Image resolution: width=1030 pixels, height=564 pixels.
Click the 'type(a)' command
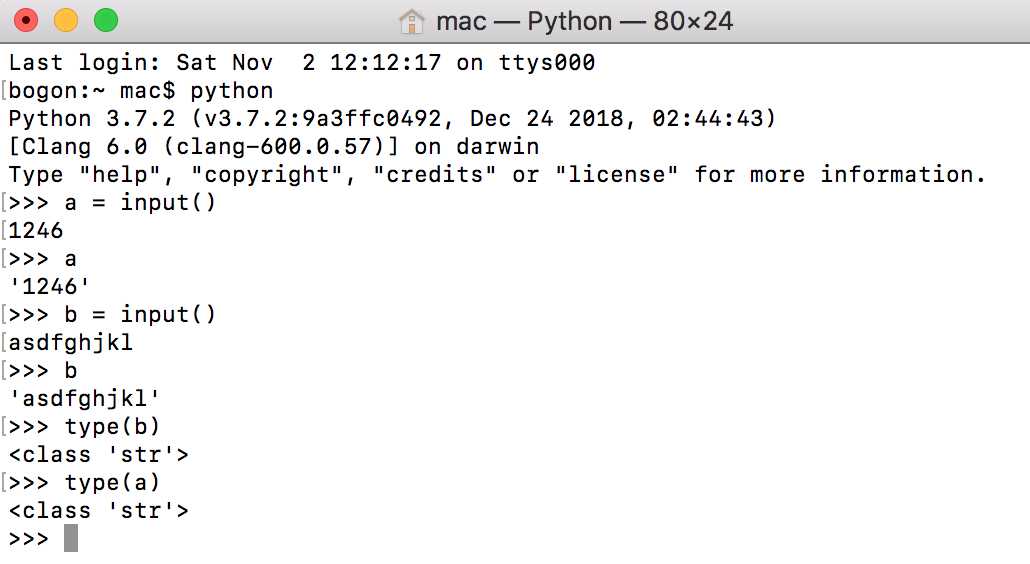(112, 483)
